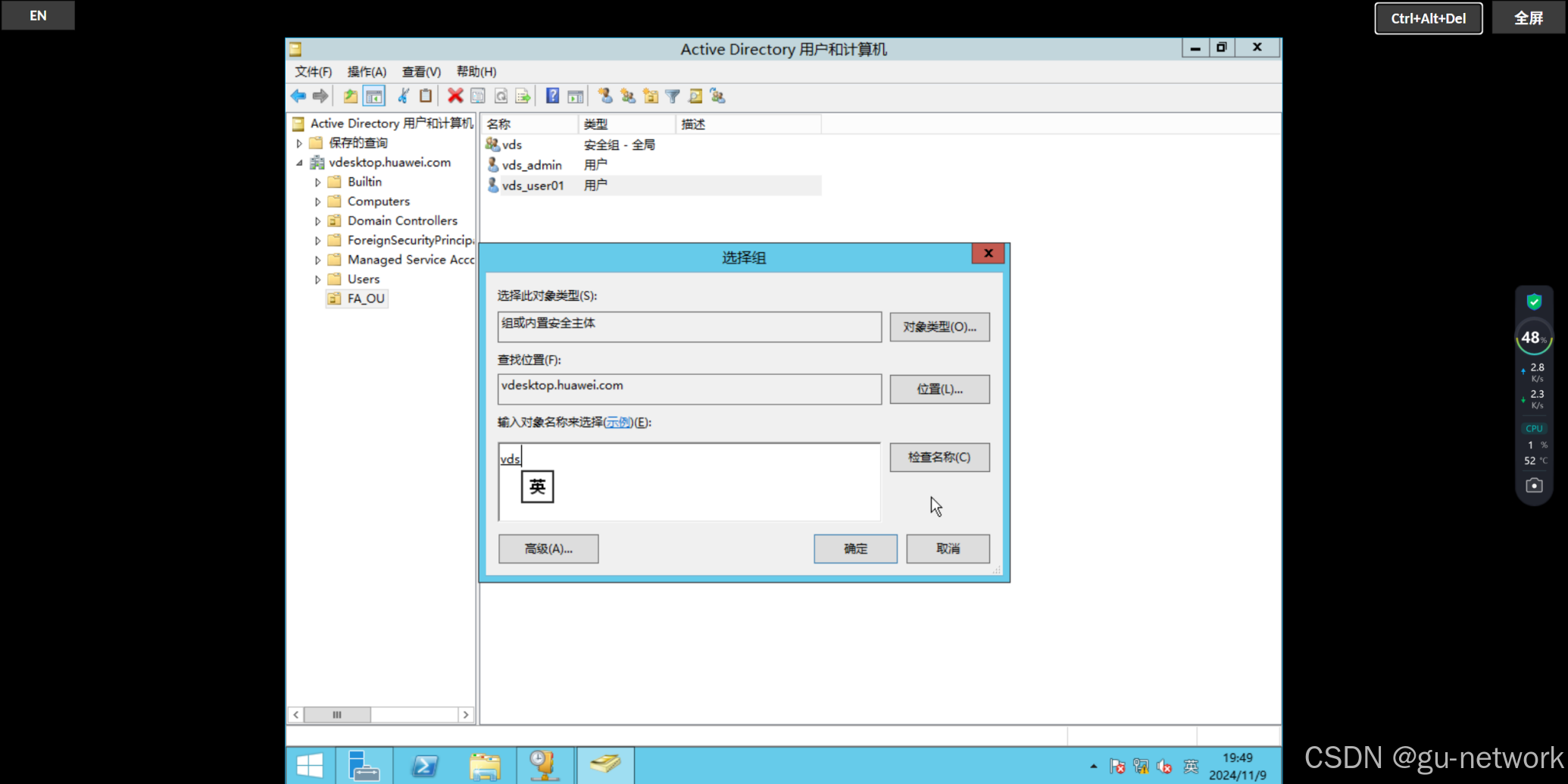Expand the Computers container
The width and height of the screenshot is (1568, 784).
coord(317,202)
